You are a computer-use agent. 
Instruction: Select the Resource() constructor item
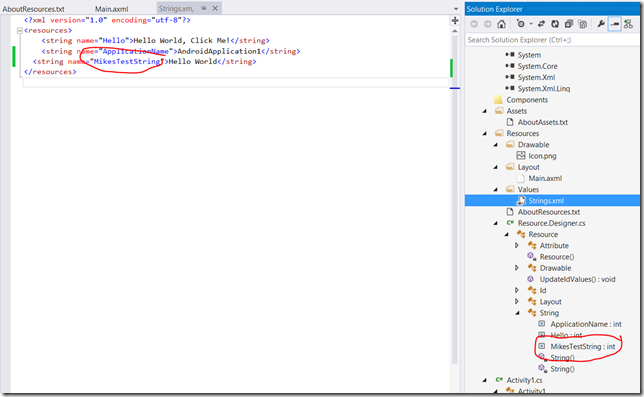coord(557,257)
